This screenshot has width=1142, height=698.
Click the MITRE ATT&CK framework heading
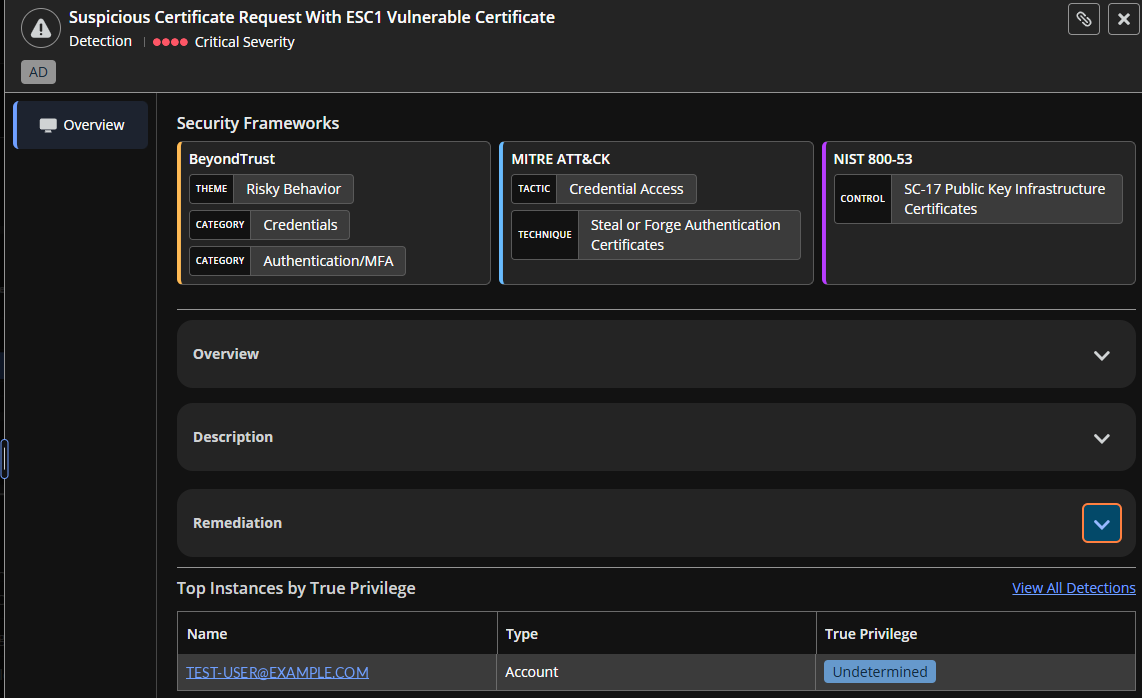tap(561, 159)
